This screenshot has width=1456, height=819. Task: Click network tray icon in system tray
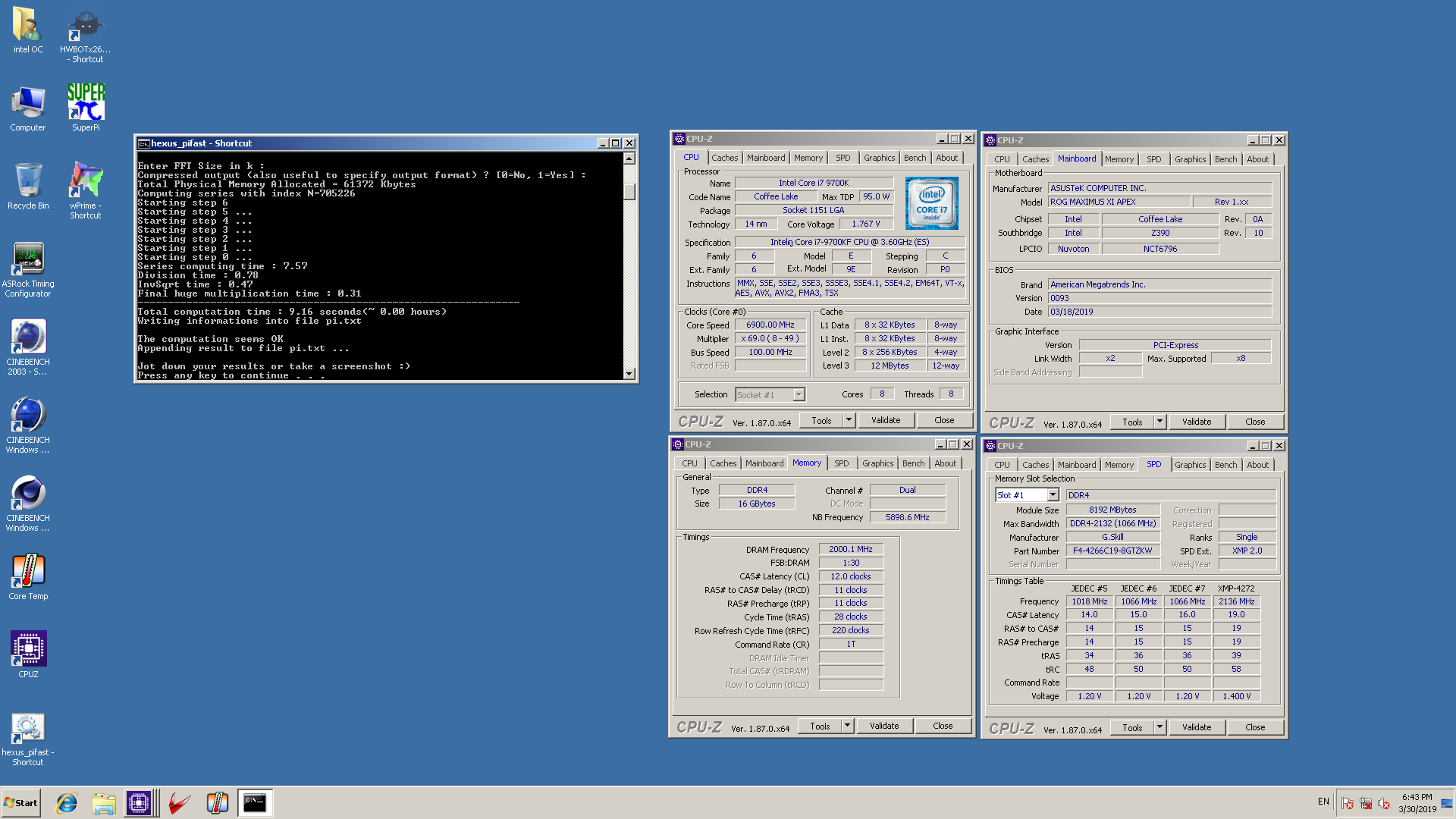point(1366,803)
